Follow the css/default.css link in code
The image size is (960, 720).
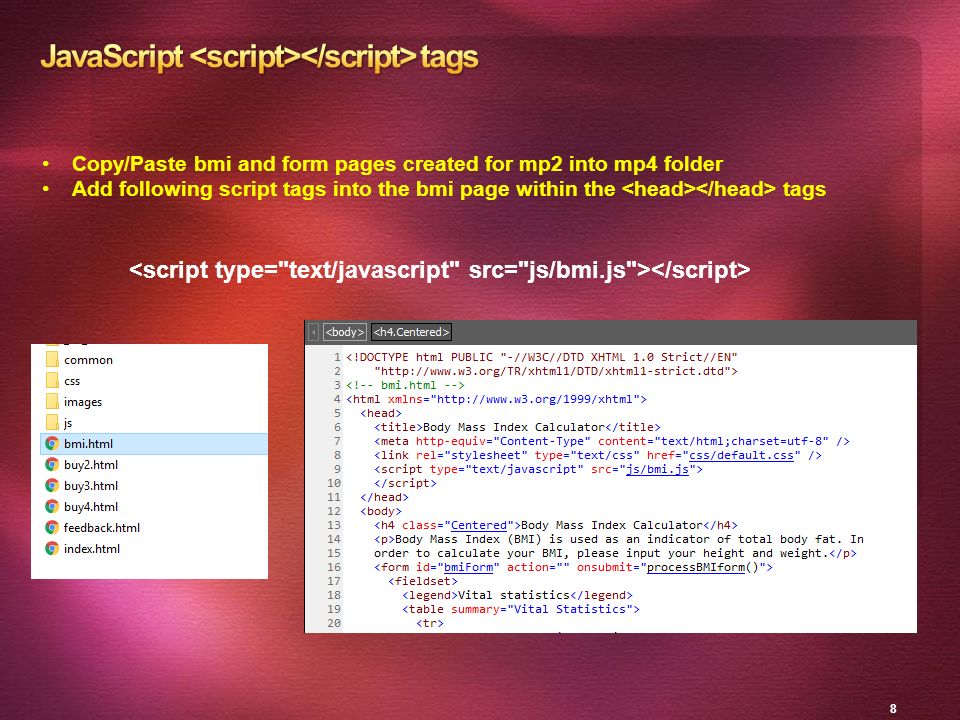tap(741, 455)
